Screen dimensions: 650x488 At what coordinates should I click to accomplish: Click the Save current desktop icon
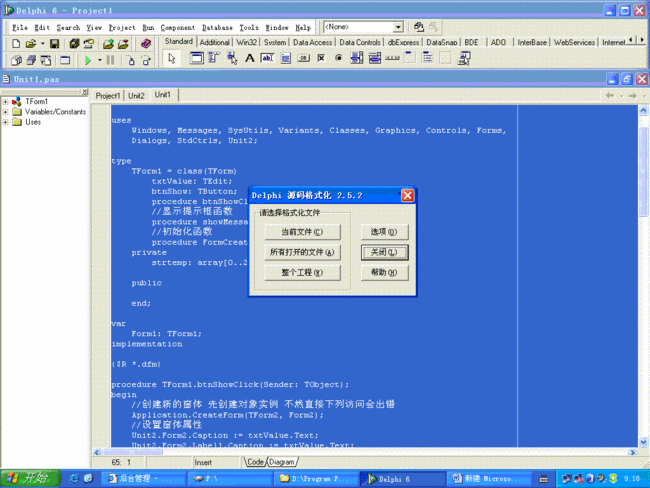(x=419, y=27)
